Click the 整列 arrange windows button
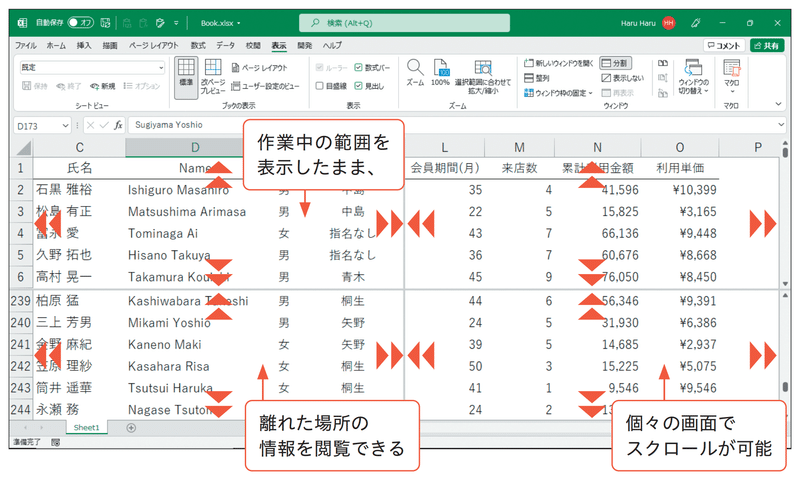The height and width of the screenshot is (477, 800). click(x=537, y=78)
